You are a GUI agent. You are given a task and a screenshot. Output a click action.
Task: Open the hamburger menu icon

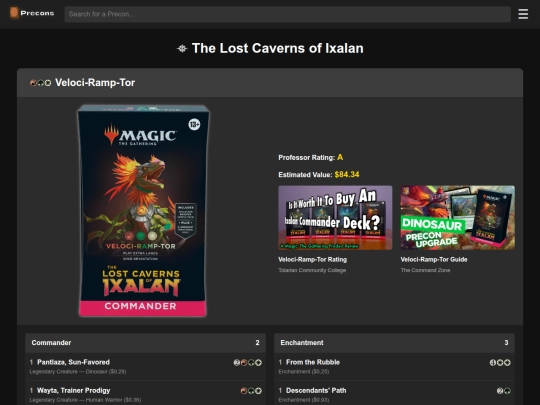(523, 14)
